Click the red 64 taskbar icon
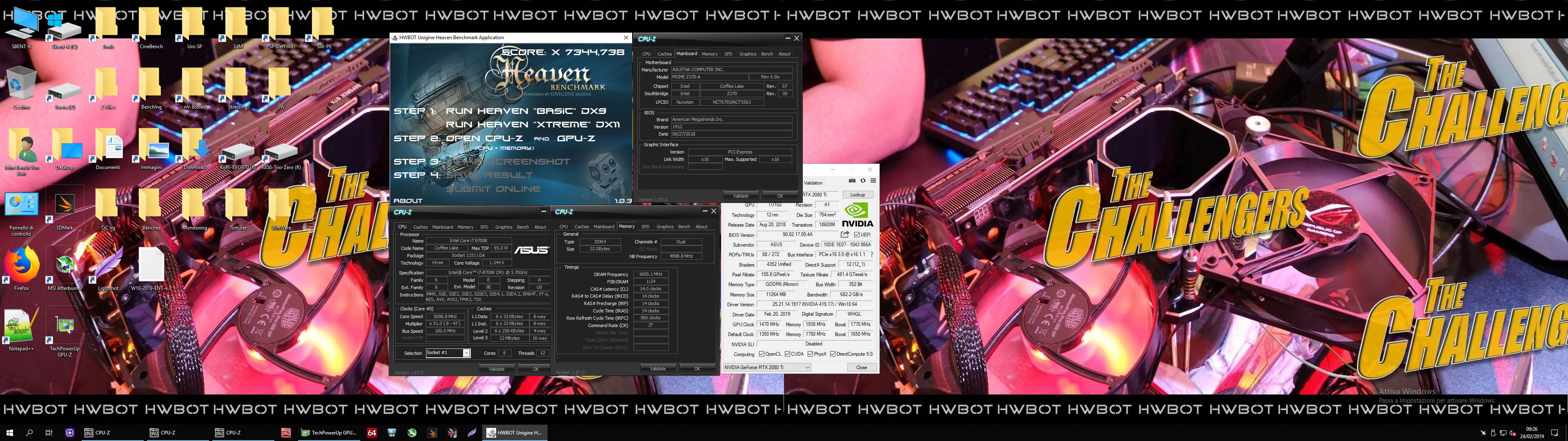Screen dimensions: 1568x441 371,433
